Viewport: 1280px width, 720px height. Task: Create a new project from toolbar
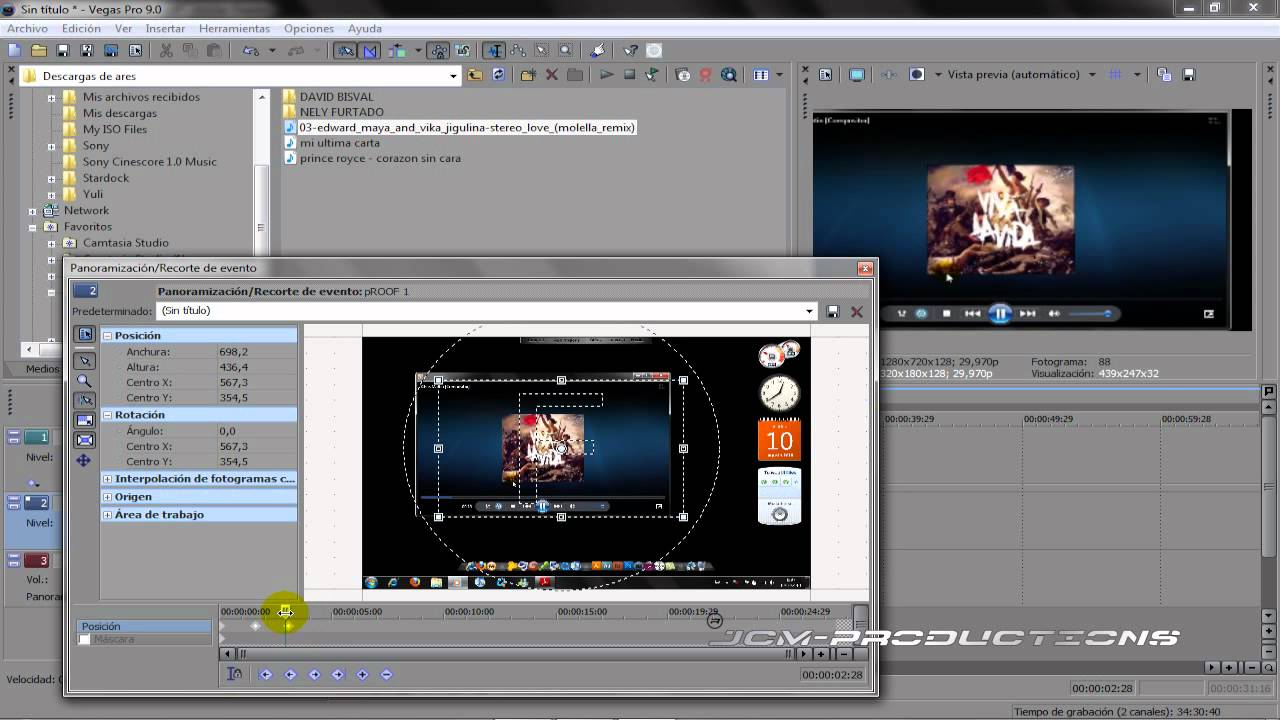pyautogui.click(x=14, y=50)
